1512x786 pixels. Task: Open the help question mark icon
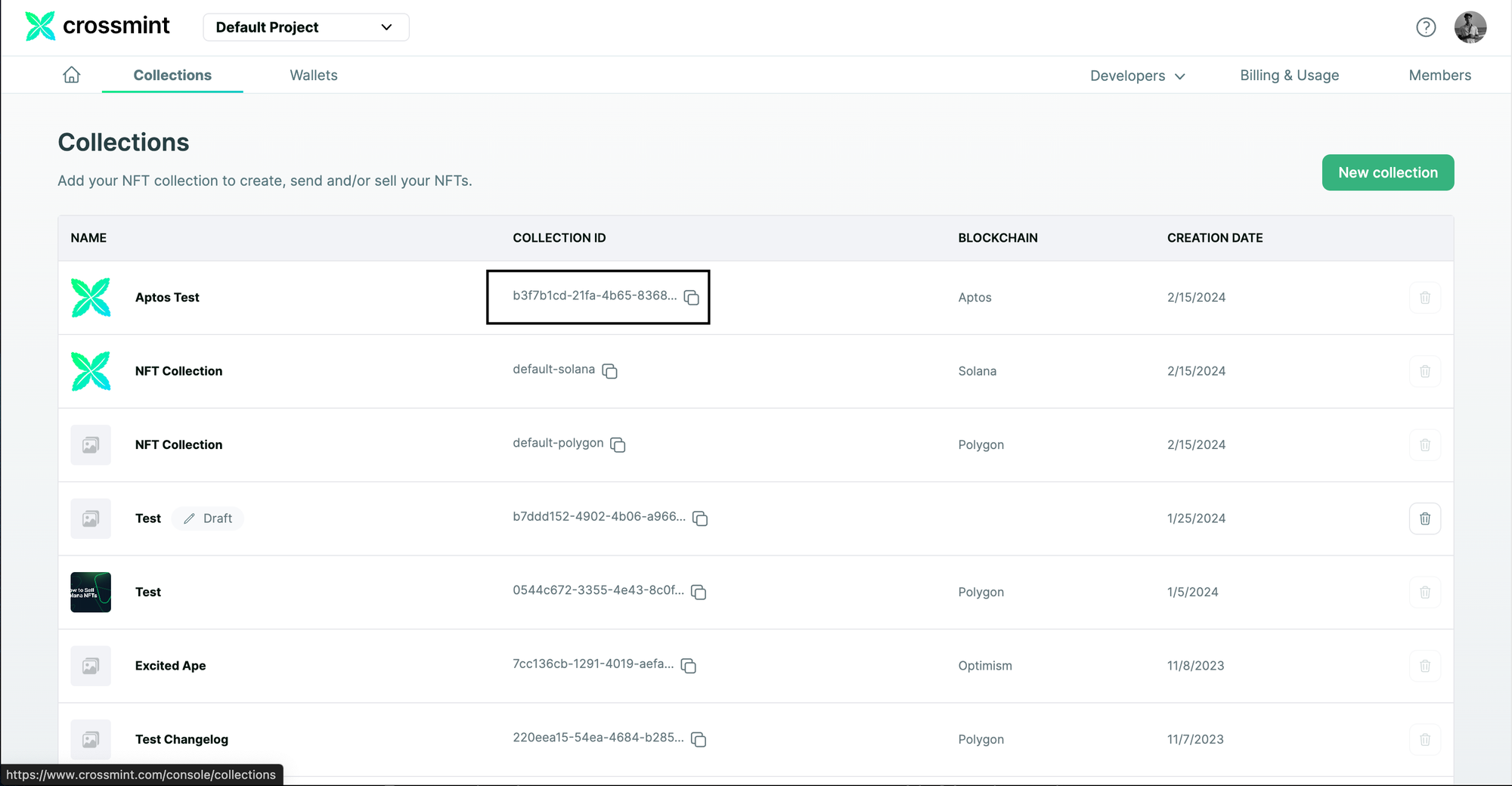[x=1426, y=27]
